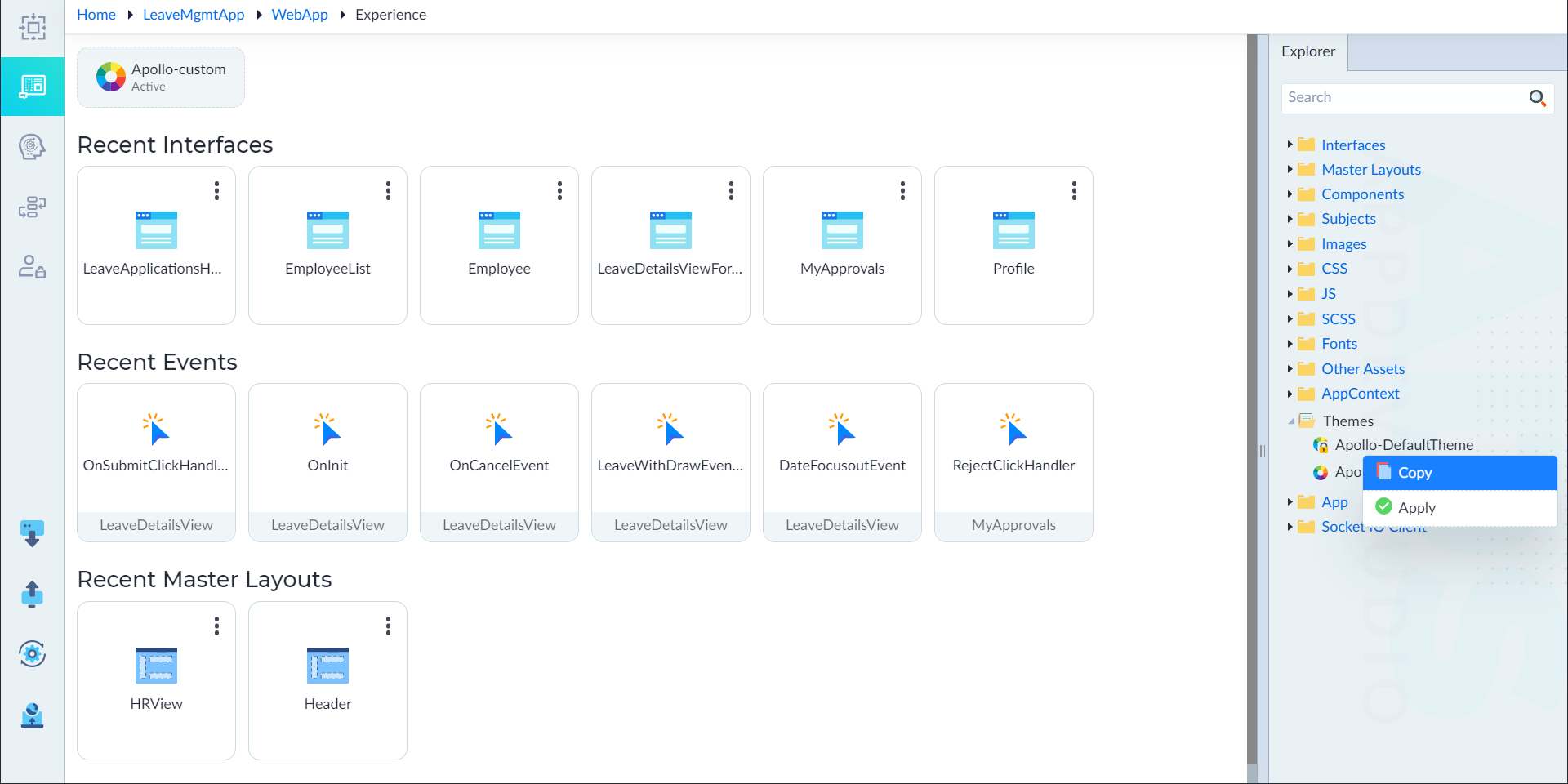Click the Experience module icon in left sidebar
The height and width of the screenshot is (784, 1568).
[x=33, y=86]
